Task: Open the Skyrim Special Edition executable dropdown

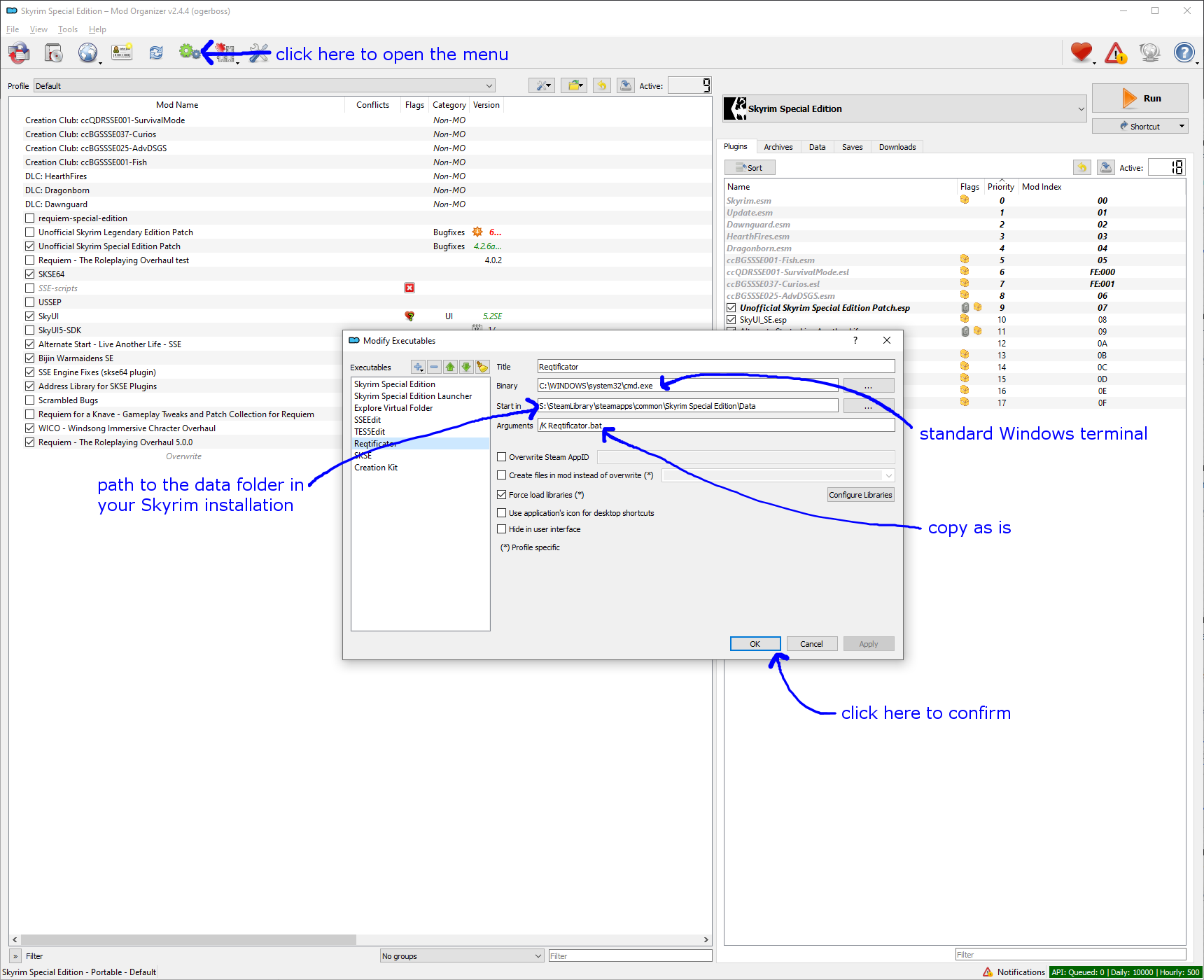Action: click(x=904, y=108)
